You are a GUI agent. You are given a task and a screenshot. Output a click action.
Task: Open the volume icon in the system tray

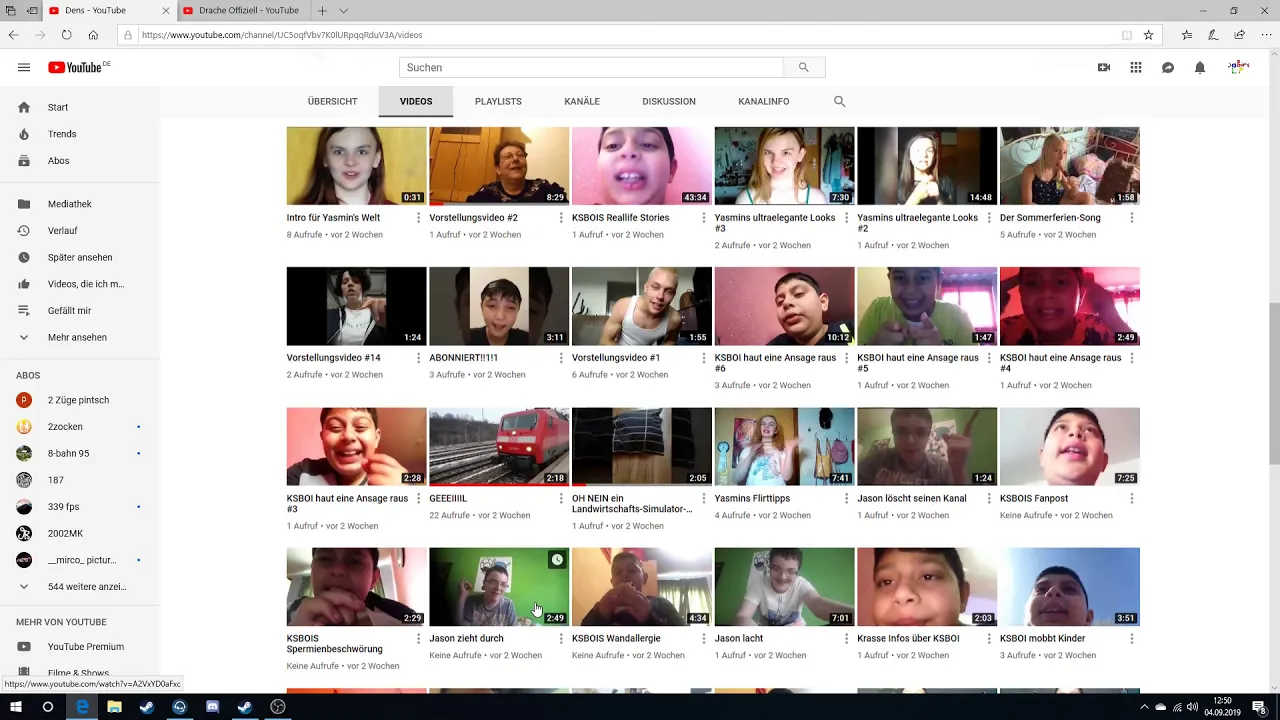point(1193,707)
